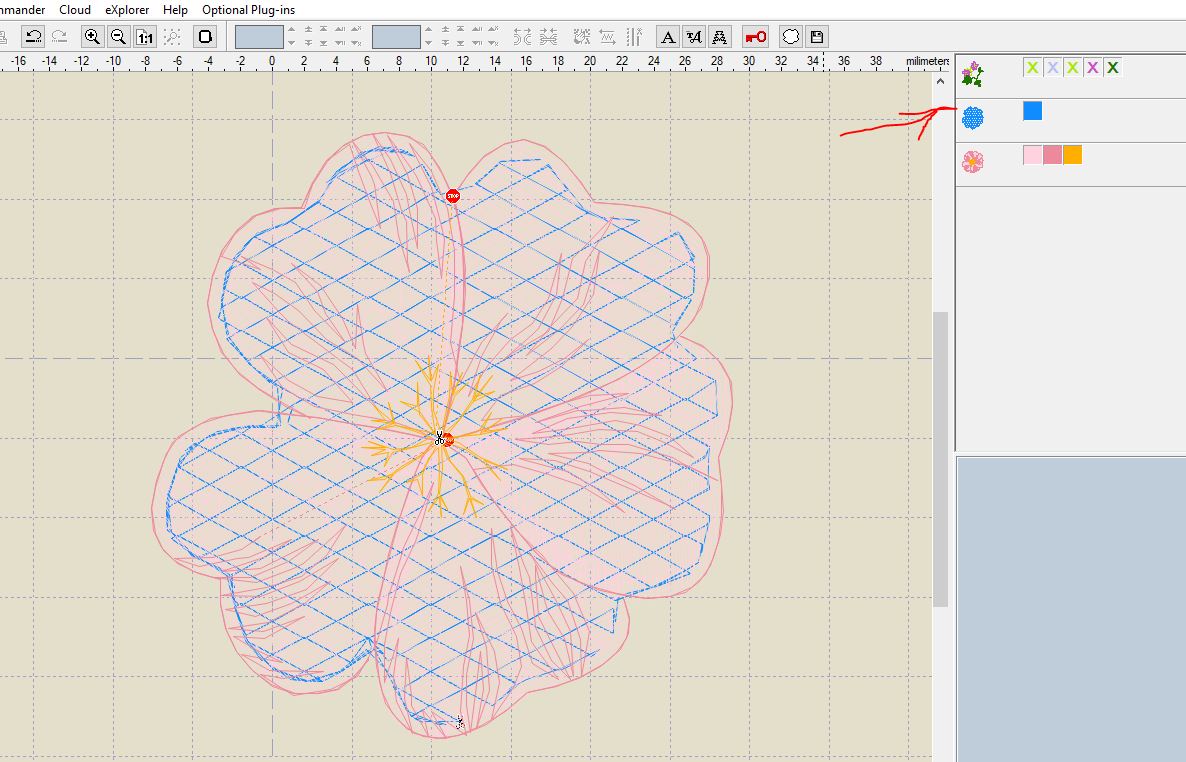Toggle the pale lavender X color marker
The width and height of the screenshot is (1186, 762).
pyautogui.click(x=1052, y=68)
